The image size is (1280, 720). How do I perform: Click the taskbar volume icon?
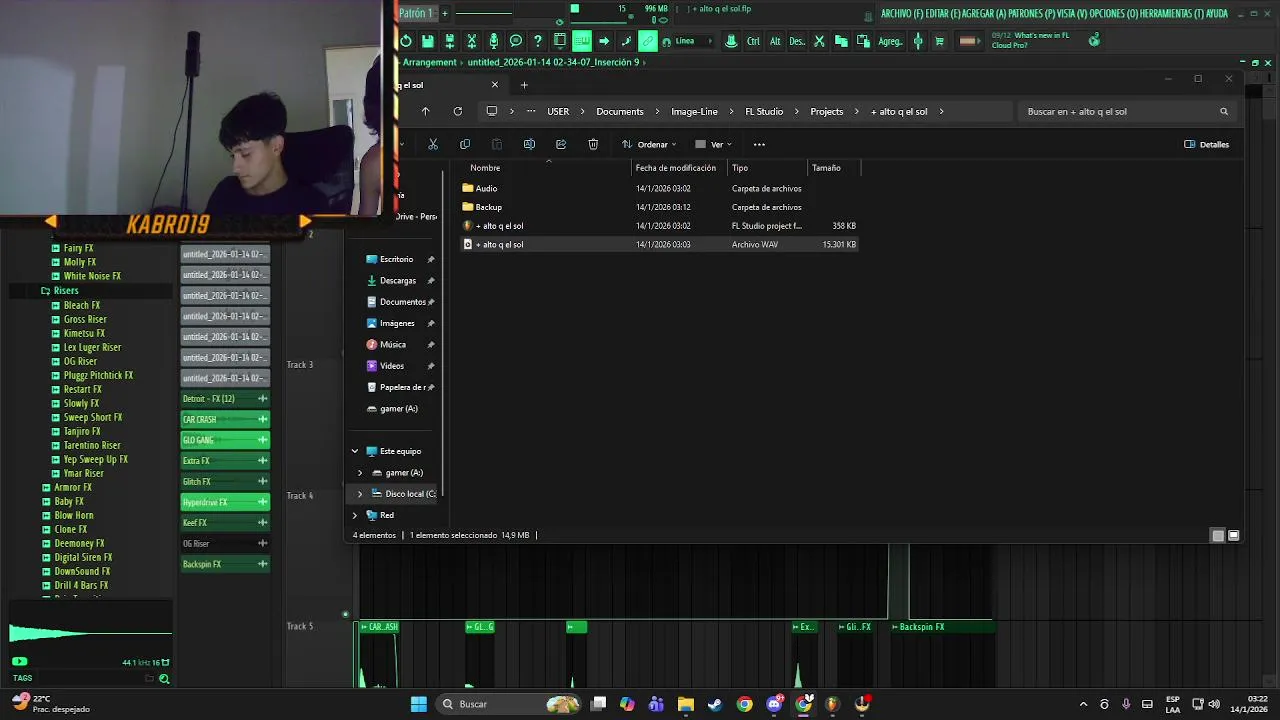pyautogui.click(x=1212, y=704)
